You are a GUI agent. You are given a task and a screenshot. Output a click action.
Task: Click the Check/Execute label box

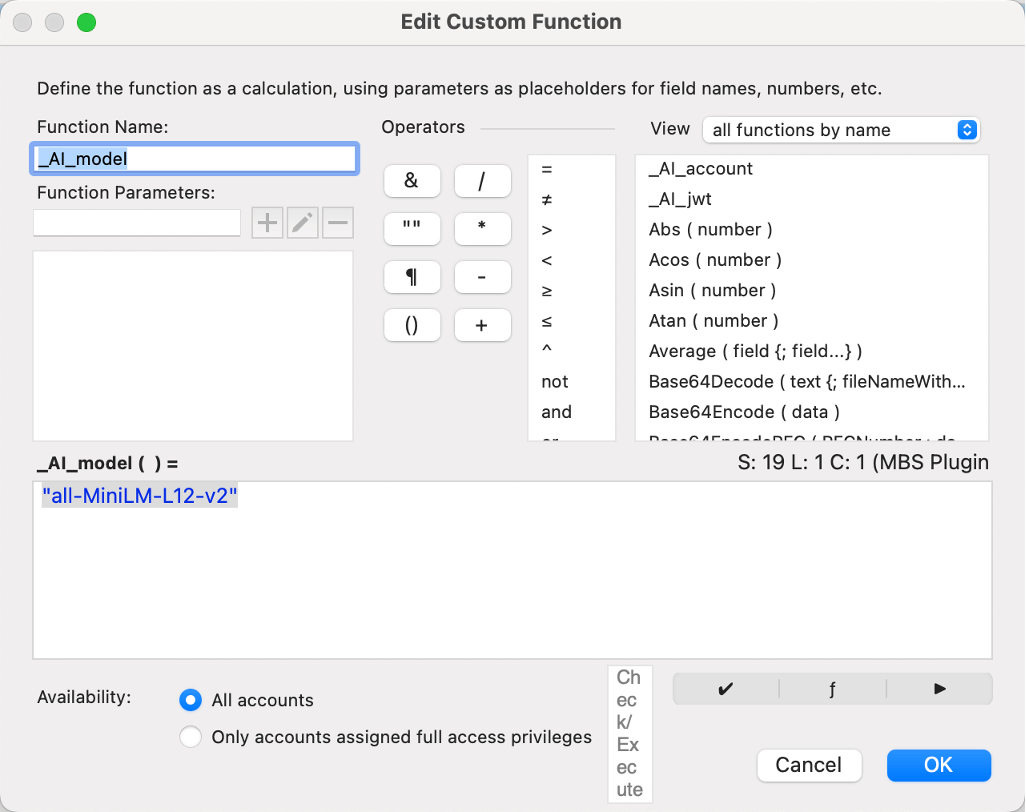629,733
